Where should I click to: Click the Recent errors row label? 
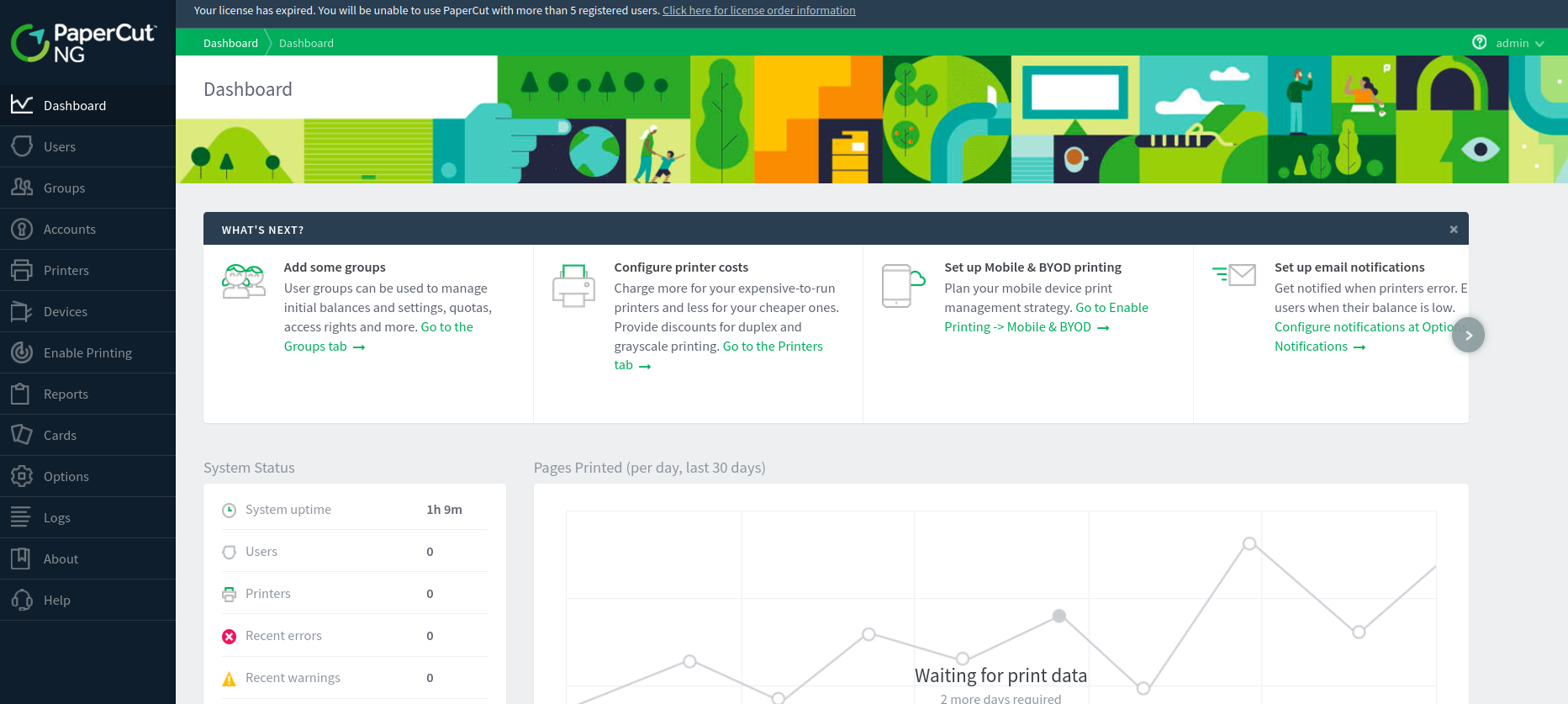pyautogui.click(x=283, y=636)
